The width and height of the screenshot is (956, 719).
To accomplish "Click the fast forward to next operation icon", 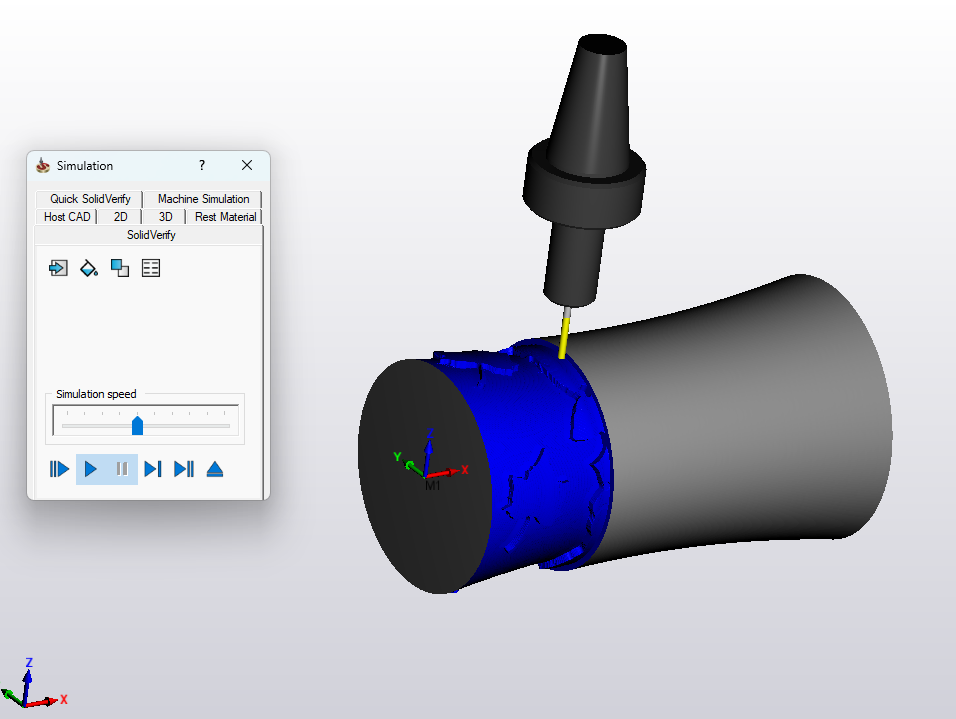I will coord(183,468).
